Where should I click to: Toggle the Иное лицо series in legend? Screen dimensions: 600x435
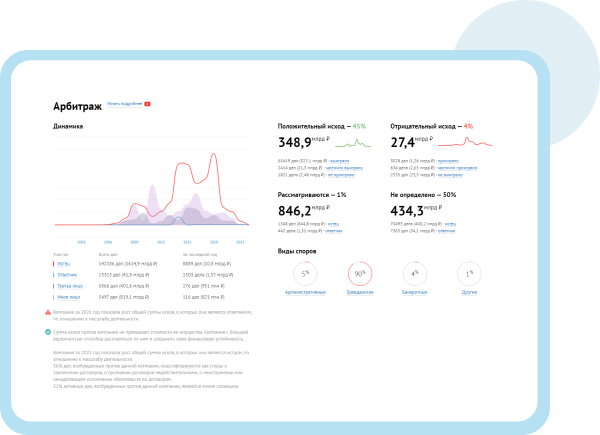click(x=68, y=297)
